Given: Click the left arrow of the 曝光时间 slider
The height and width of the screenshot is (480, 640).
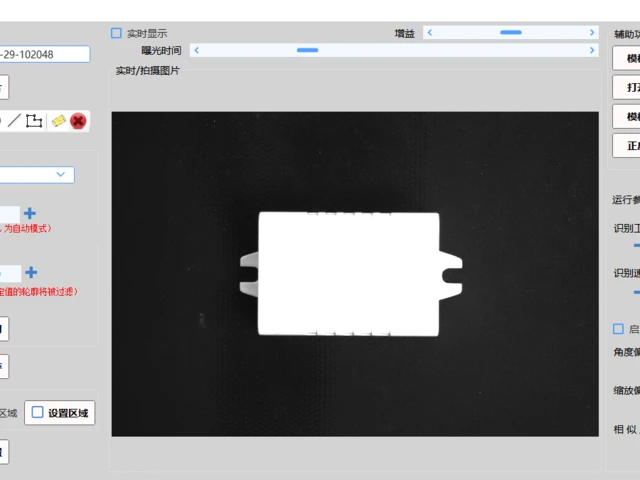Looking at the screenshot, I should click(x=196, y=50).
